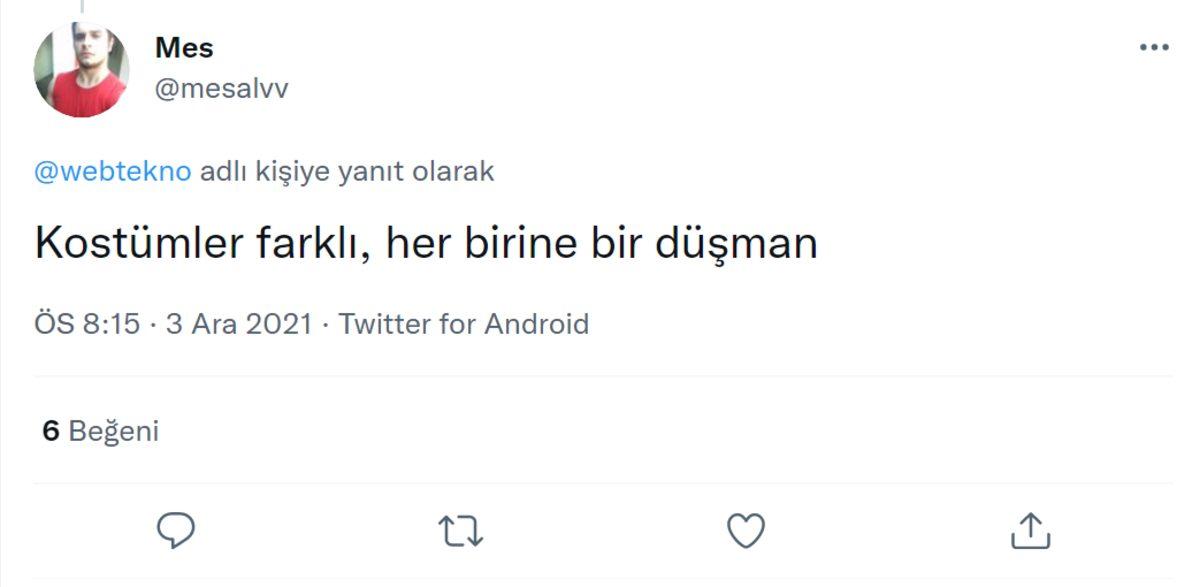Click the word Android in source label
Viewport: 1200px width, 587px height.
pyautogui.click(x=536, y=324)
